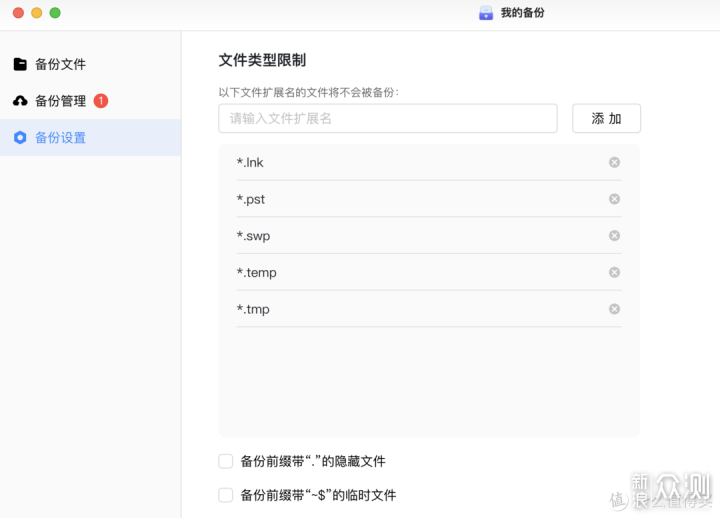Click the 添加 button
Screen dimensions: 720x518
(606, 118)
